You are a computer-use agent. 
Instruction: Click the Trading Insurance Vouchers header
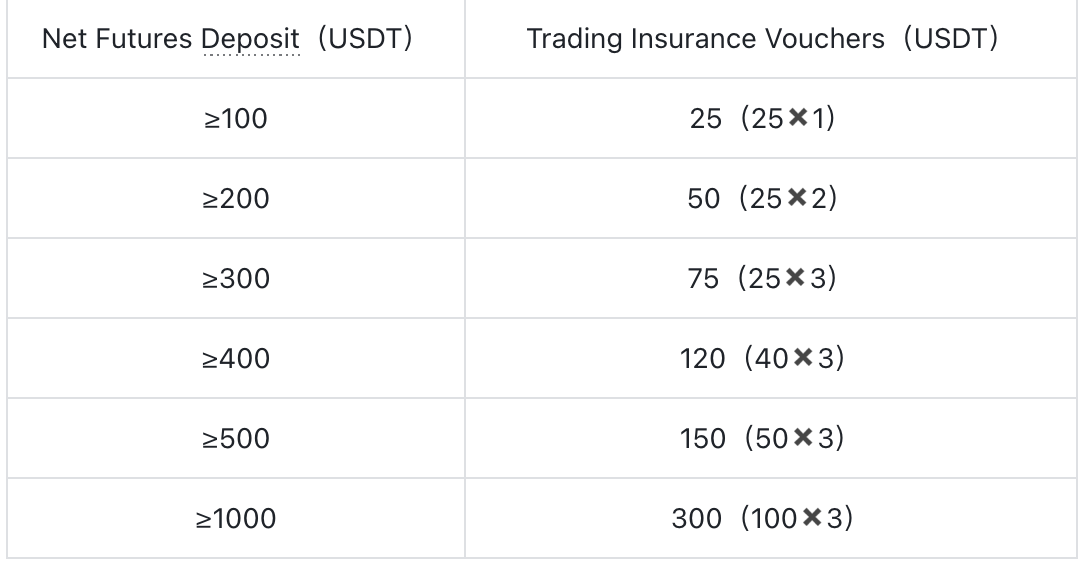(771, 39)
